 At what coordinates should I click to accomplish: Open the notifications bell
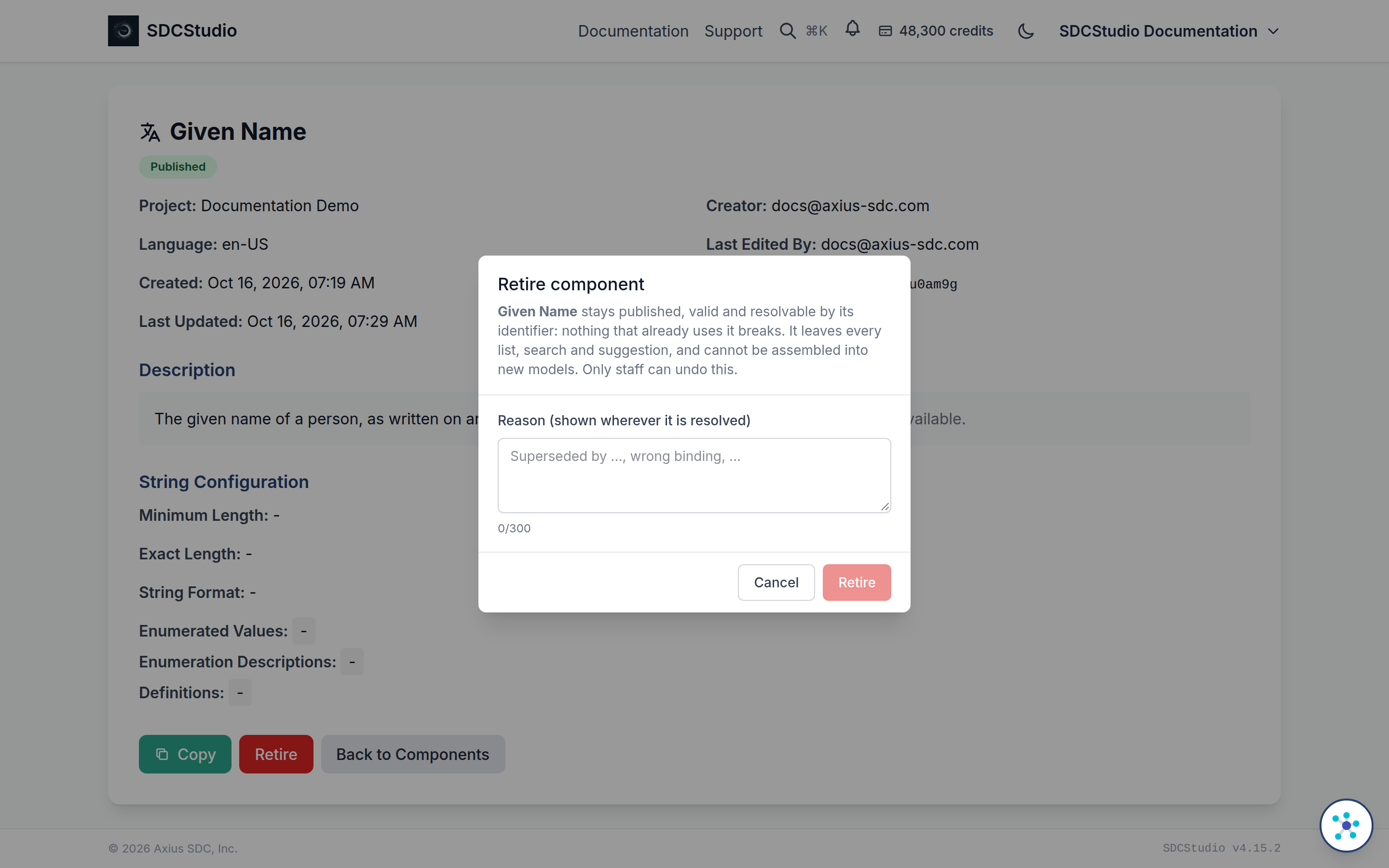pos(852,29)
